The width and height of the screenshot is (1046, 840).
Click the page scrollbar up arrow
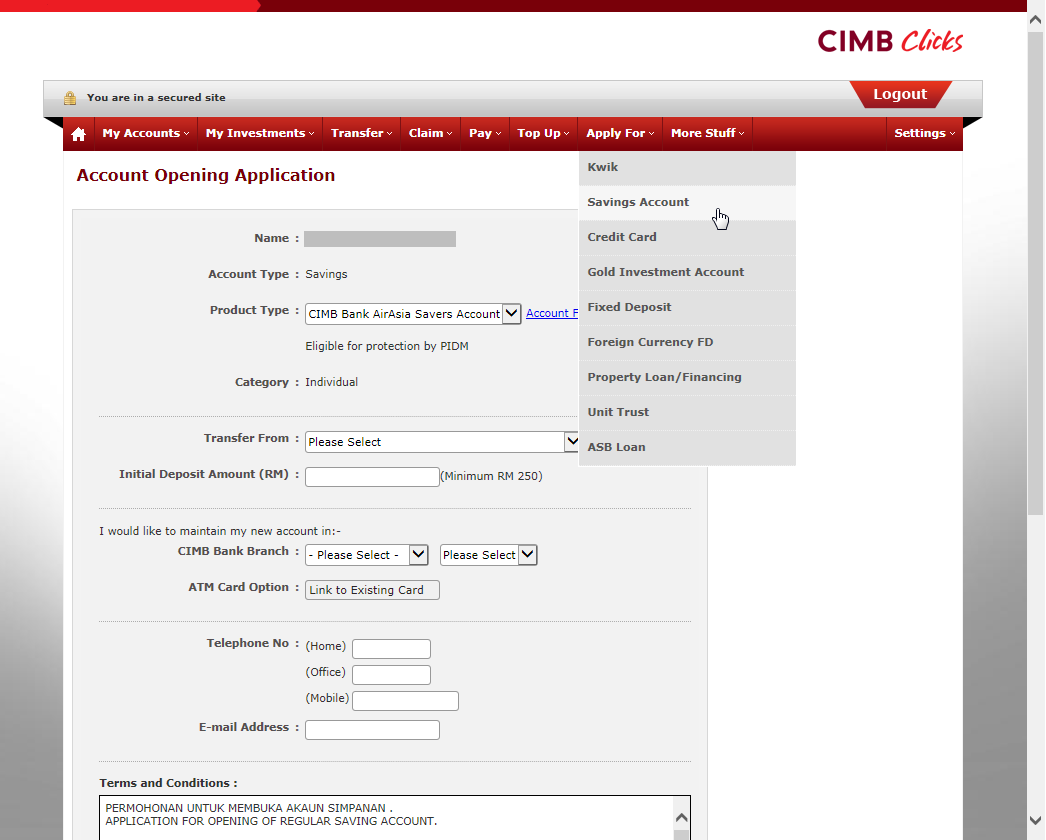click(x=1035, y=20)
